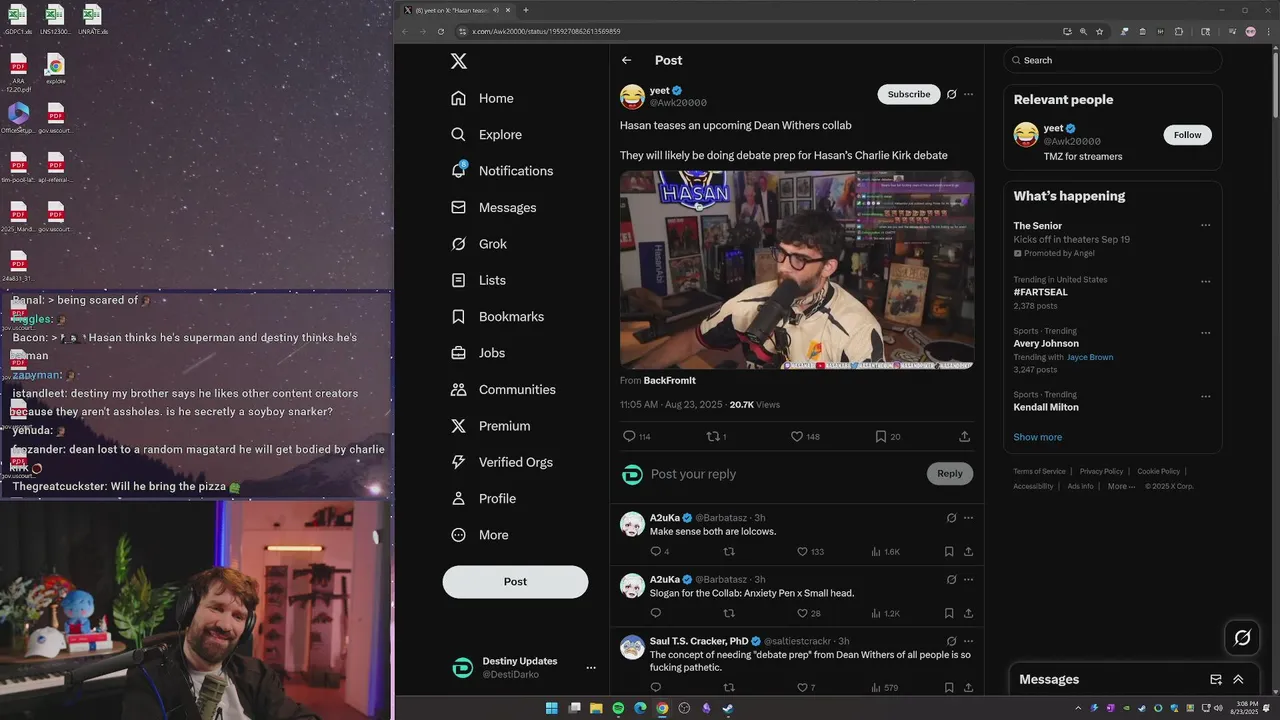Click the Bookmarks sidebar icon
This screenshot has height=720, width=1280.
(458, 316)
